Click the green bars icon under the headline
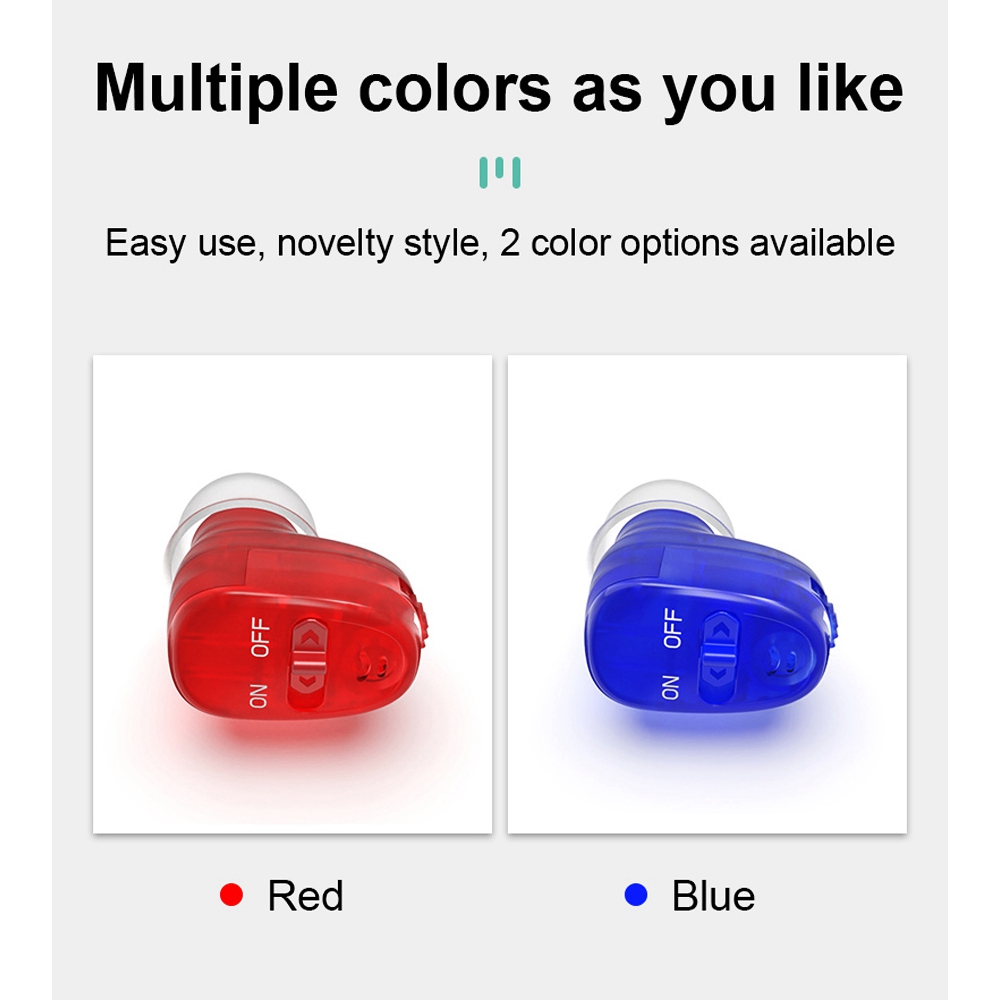 (500, 173)
